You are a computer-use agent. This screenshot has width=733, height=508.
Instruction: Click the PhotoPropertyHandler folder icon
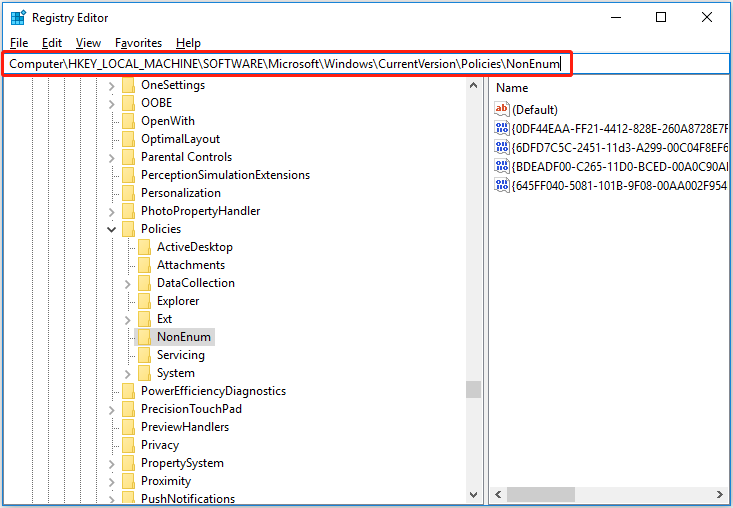pos(128,211)
